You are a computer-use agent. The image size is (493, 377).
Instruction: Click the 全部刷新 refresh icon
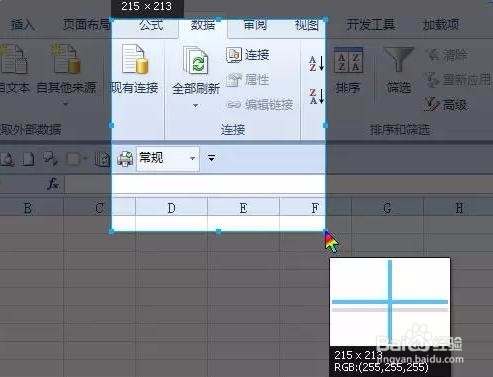pyautogui.click(x=196, y=60)
